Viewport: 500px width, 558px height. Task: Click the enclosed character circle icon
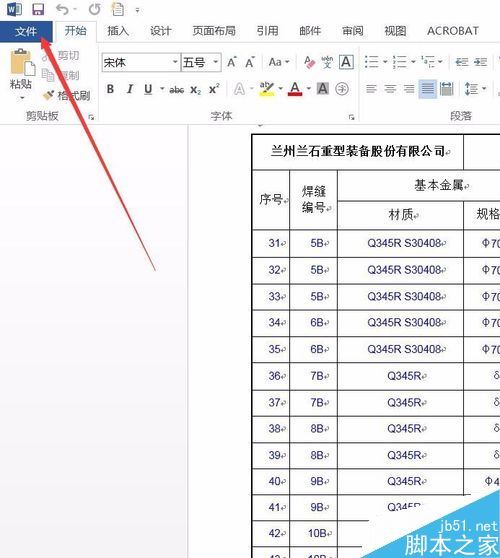pyautogui.click(x=342, y=89)
